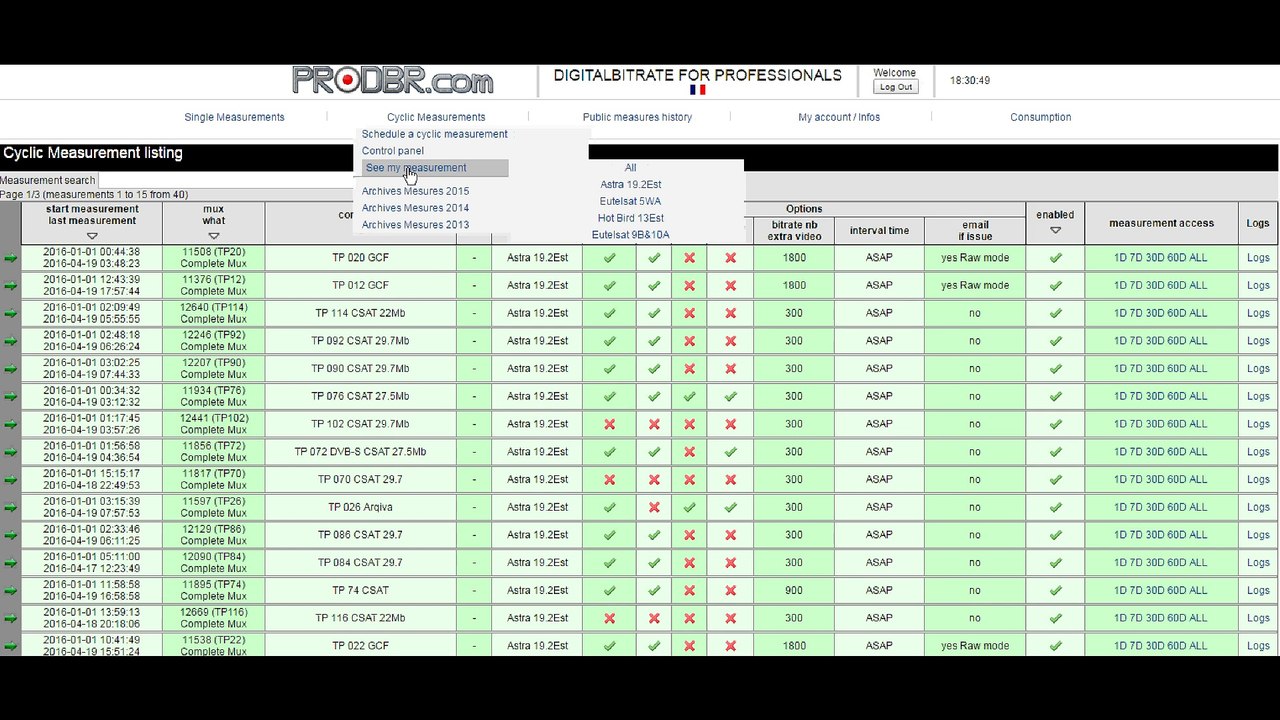Click the green arrow for TP 072 DVB-S CSAT
This screenshot has height=720, width=1280.
pyautogui.click(x=10, y=452)
